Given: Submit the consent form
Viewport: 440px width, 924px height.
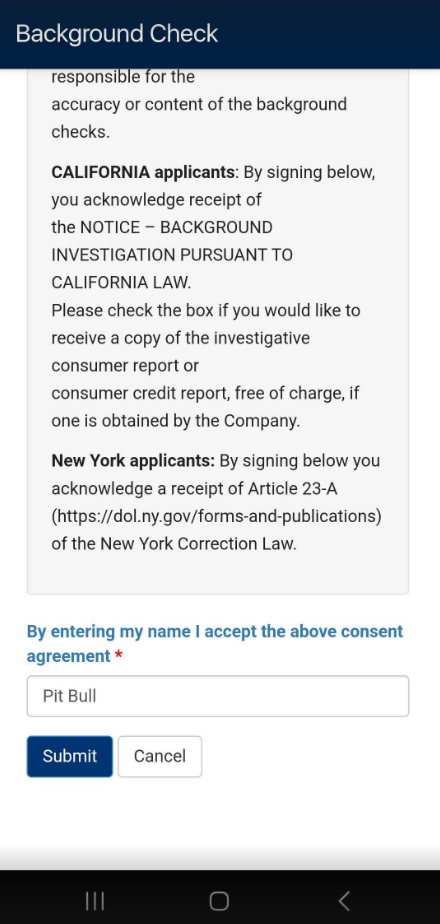Looking at the screenshot, I should point(70,756).
